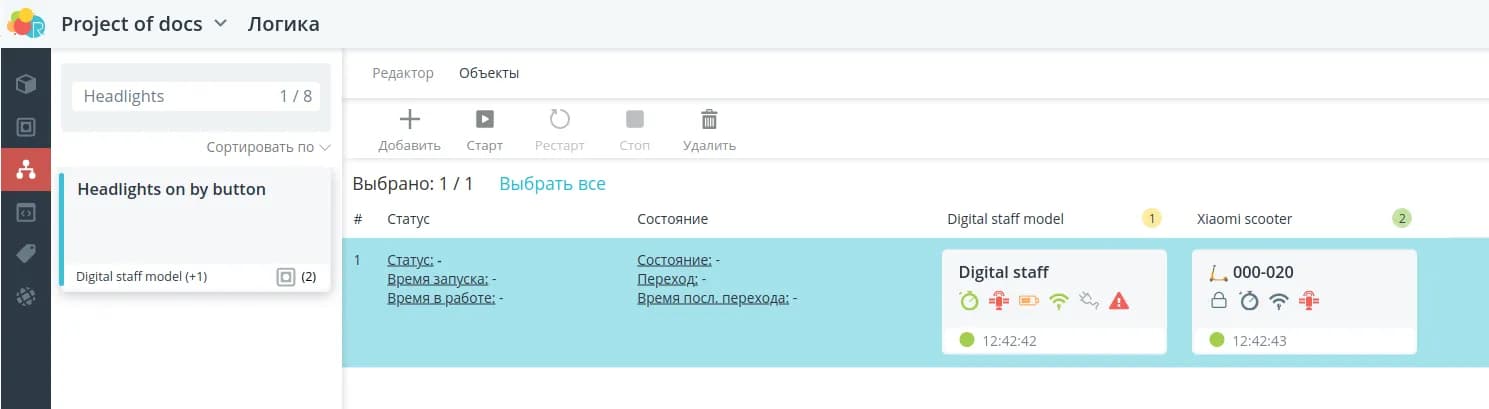Click the Добавить plus button
Viewport: 1489px width, 409px height.
[409, 130]
